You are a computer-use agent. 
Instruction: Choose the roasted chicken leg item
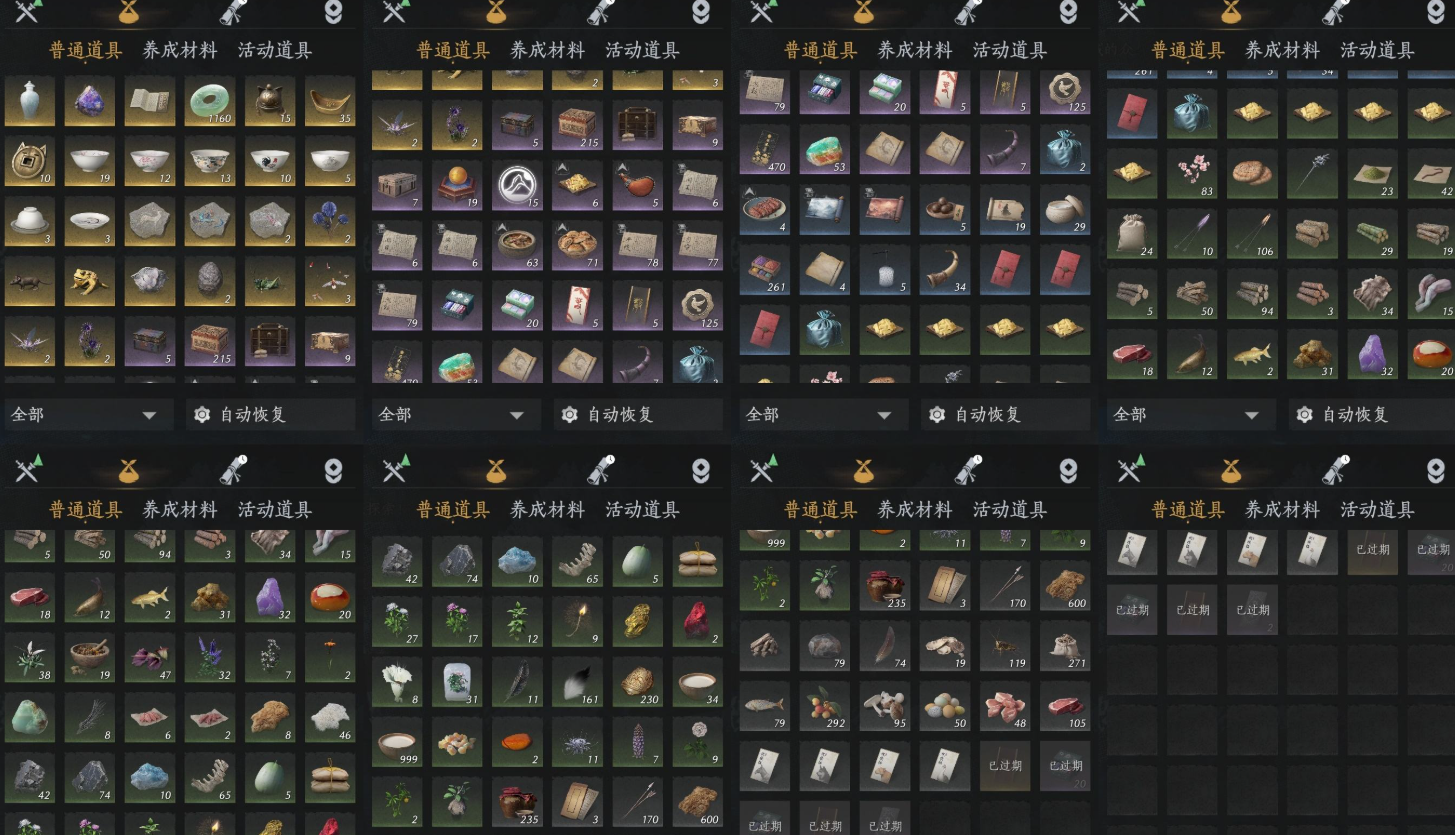[637, 186]
